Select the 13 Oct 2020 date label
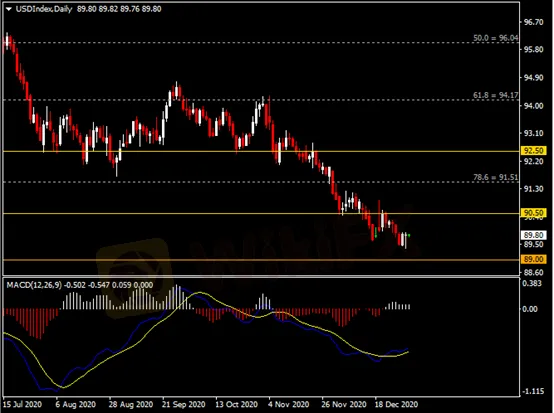The image size is (554, 413). pyautogui.click(x=236, y=405)
